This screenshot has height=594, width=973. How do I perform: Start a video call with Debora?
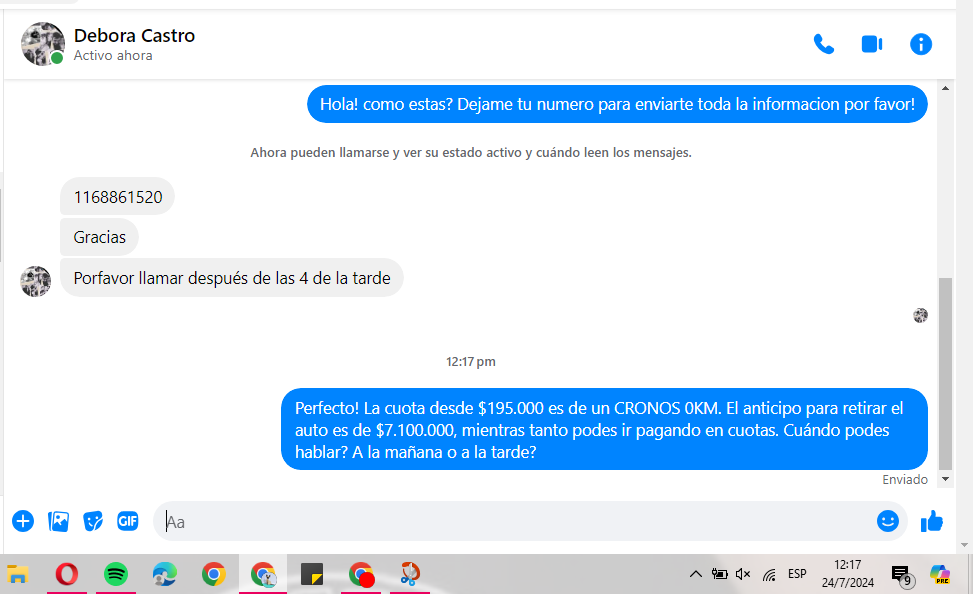(871, 44)
